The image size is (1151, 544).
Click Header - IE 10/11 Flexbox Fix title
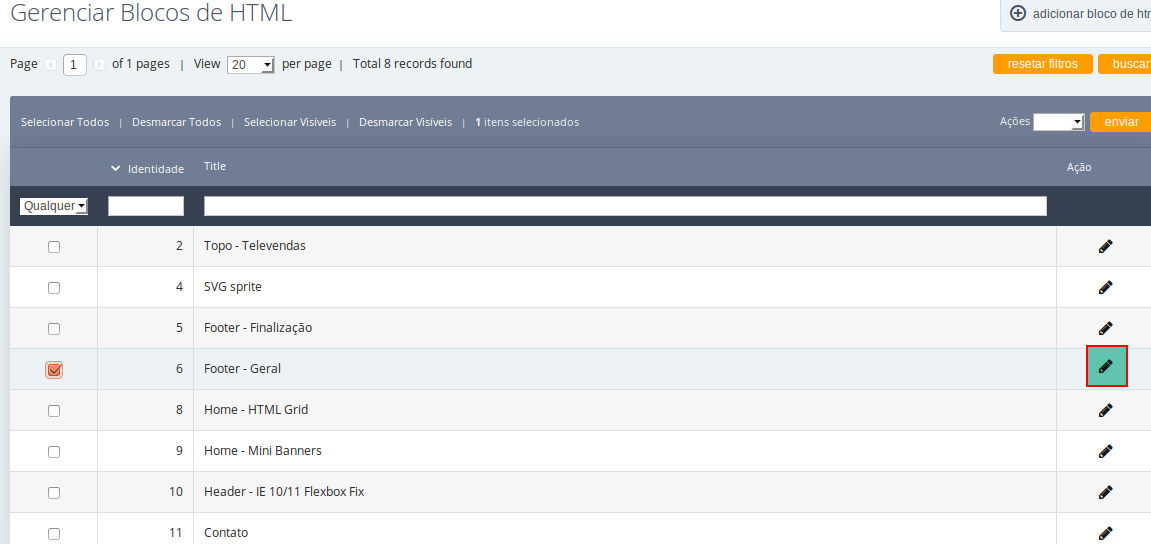[284, 492]
